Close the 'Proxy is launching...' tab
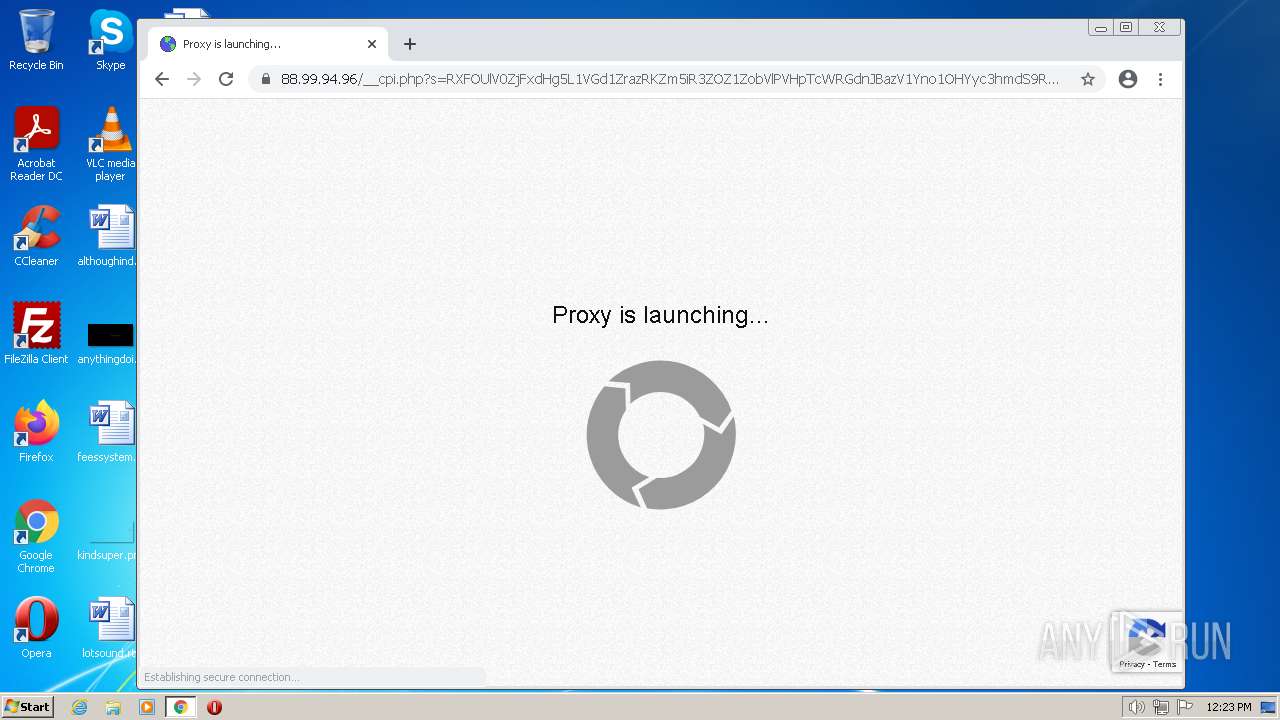 tap(372, 44)
